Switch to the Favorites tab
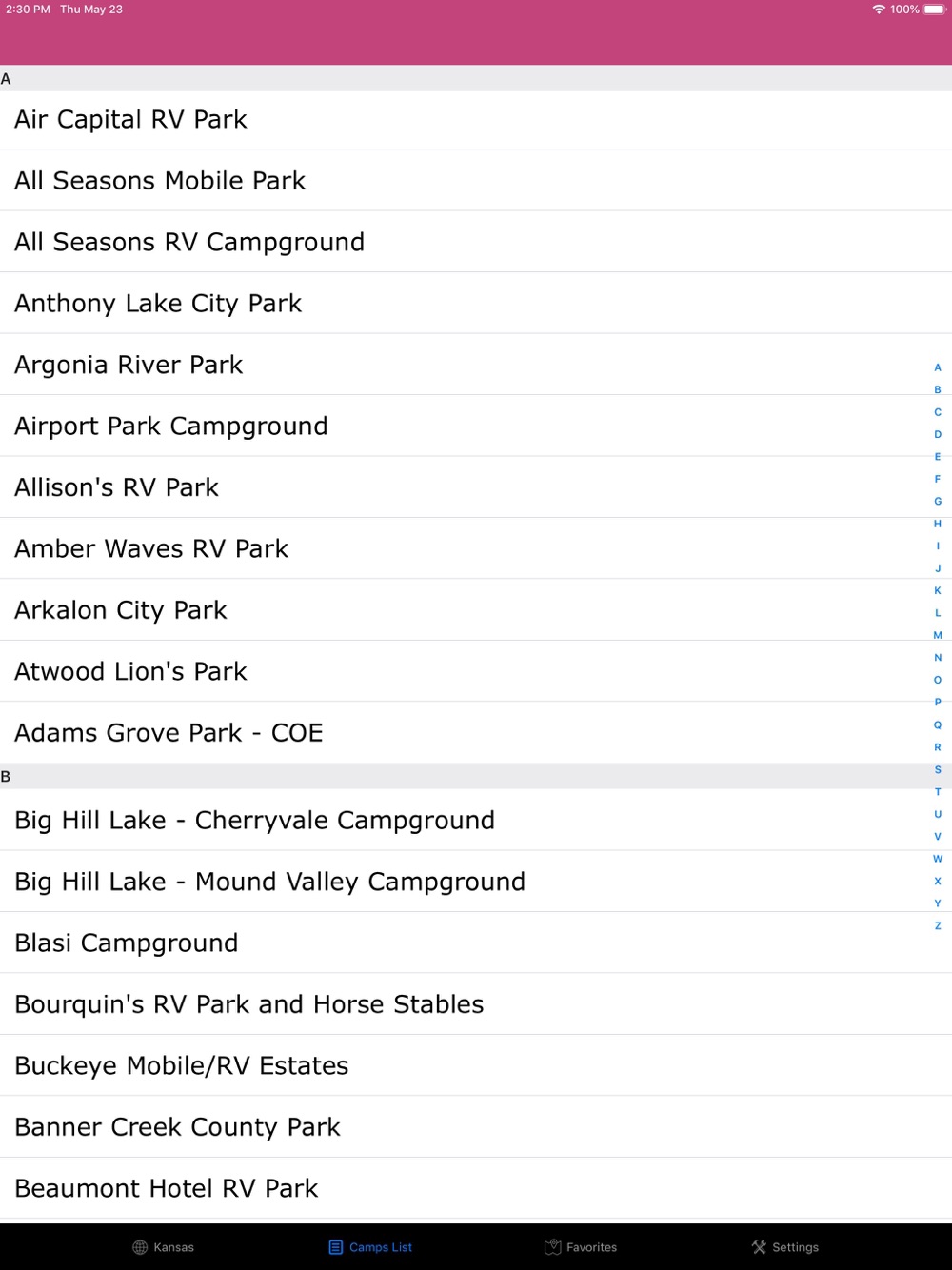 [581, 1247]
